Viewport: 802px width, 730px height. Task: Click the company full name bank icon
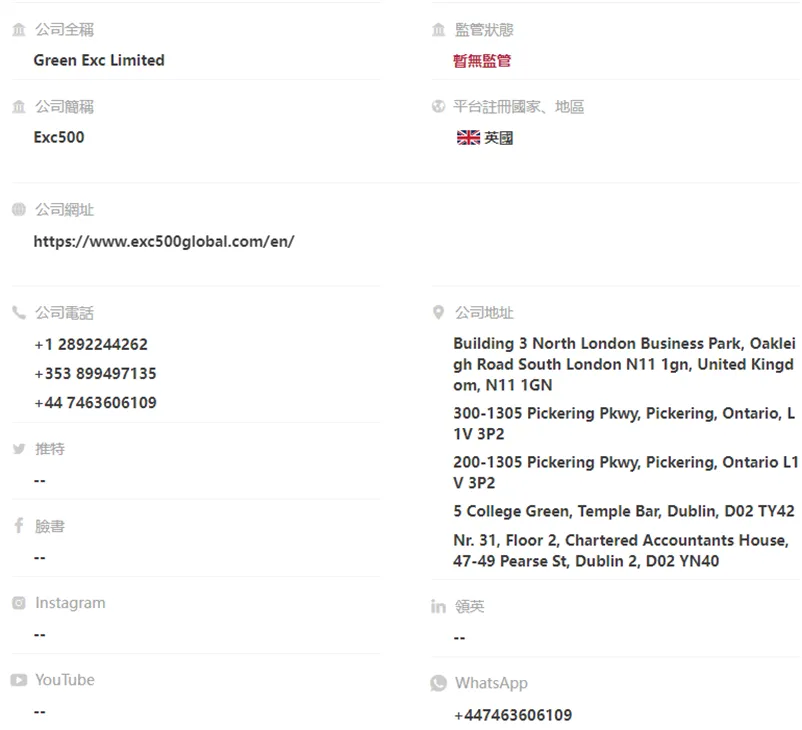pos(19,30)
